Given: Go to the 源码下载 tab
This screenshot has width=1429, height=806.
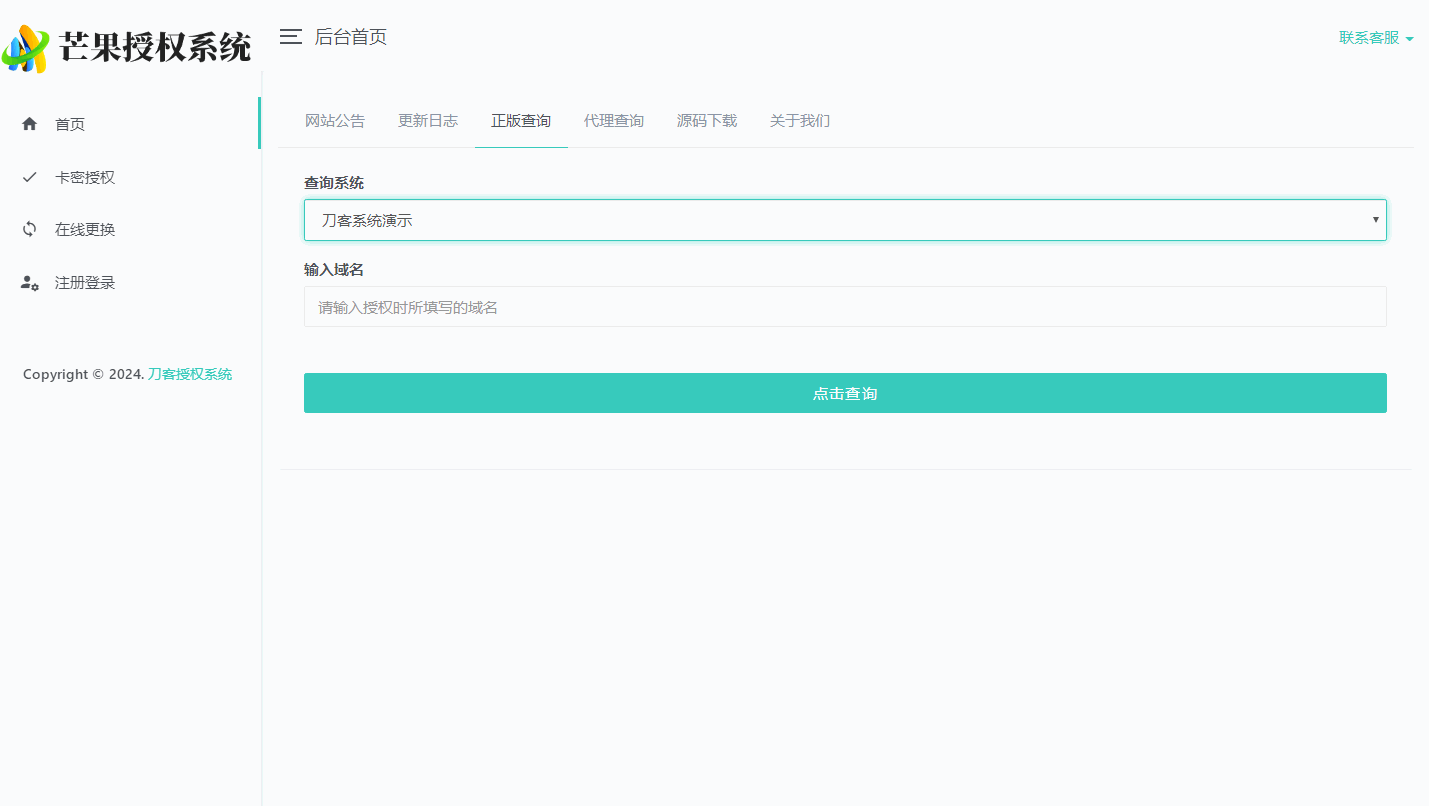Looking at the screenshot, I should [x=707, y=121].
